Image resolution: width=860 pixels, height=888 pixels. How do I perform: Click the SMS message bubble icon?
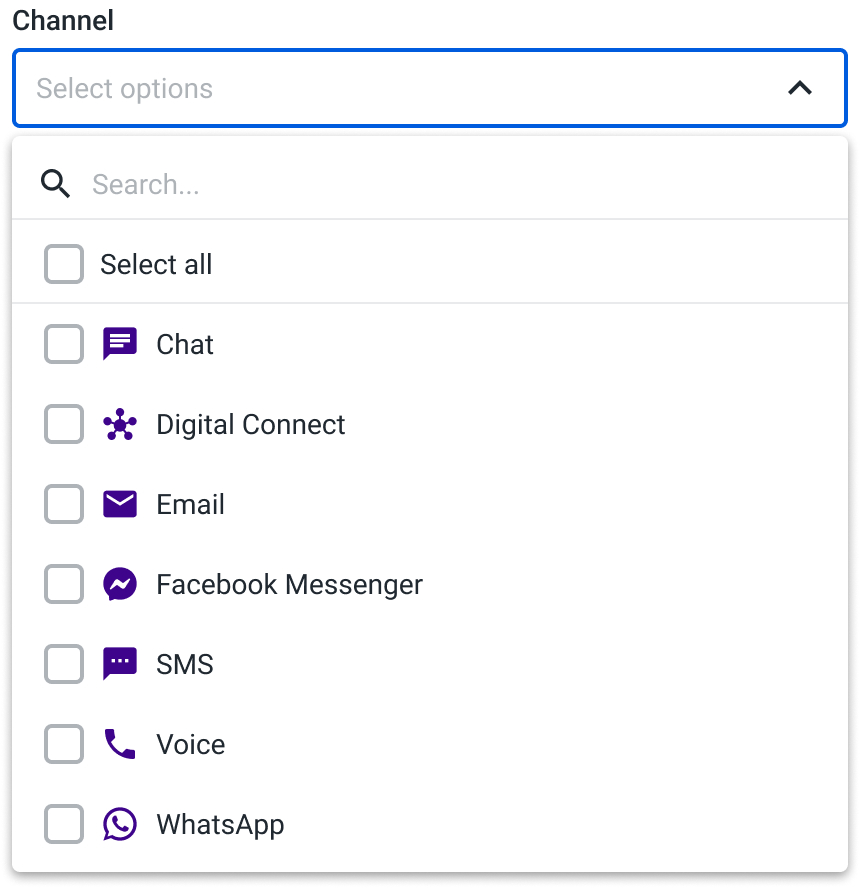click(x=119, y=664)
